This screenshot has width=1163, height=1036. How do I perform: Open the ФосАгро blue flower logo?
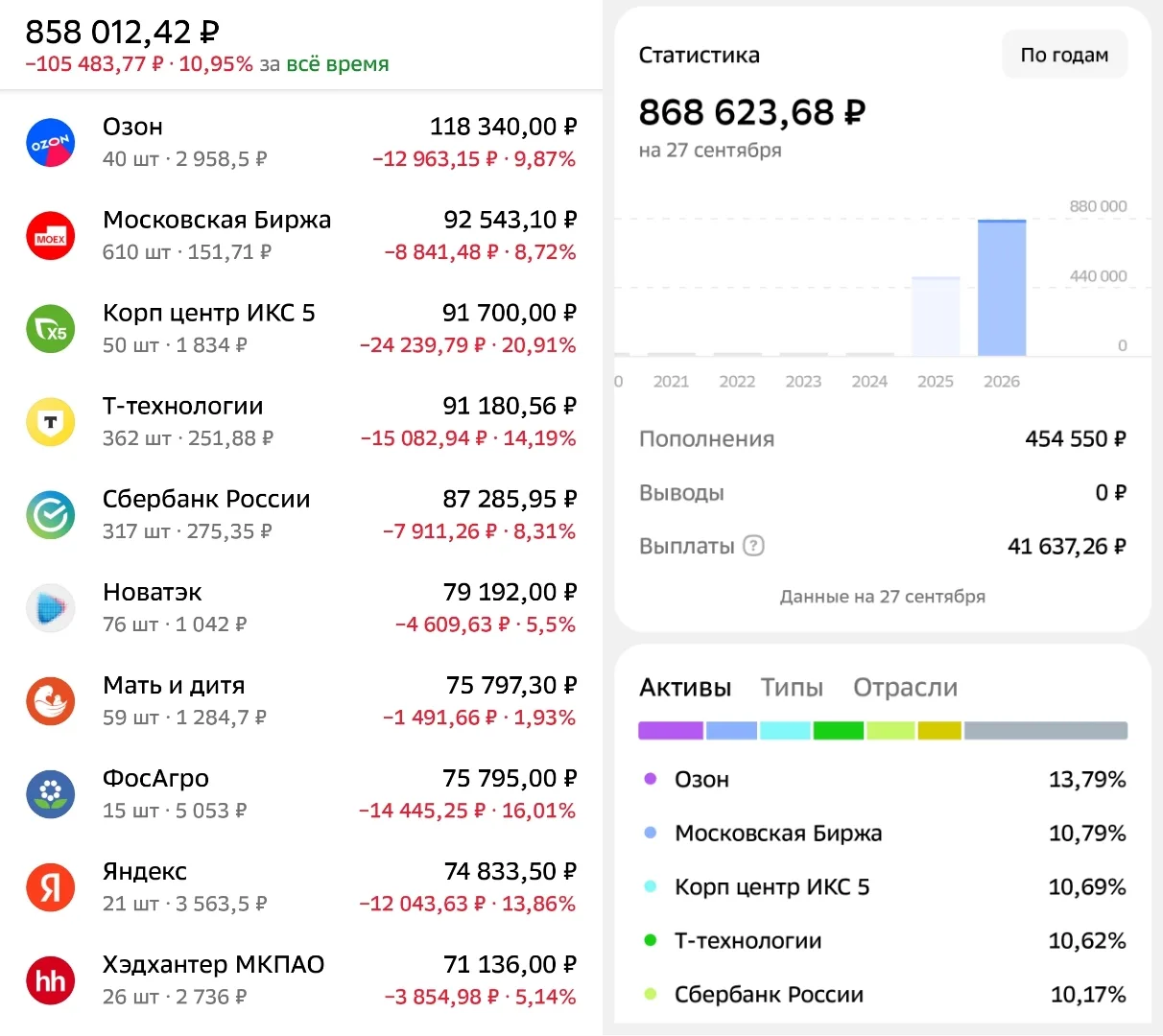coord(50,794)
